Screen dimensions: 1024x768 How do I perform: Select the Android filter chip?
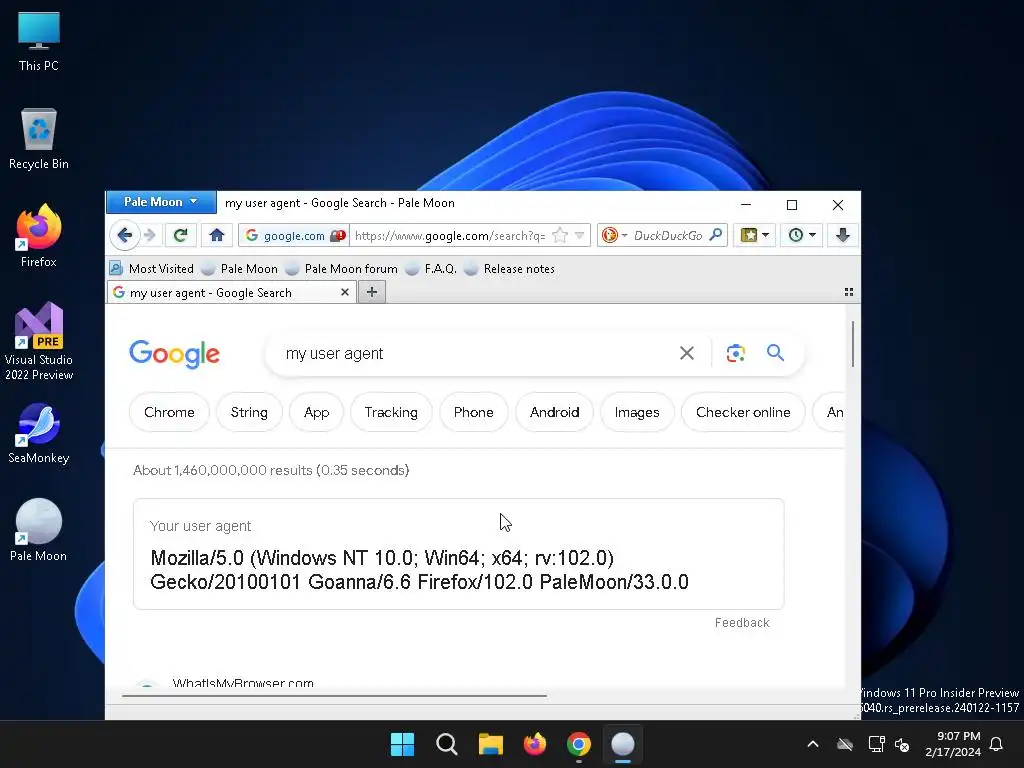pos(554,412)
